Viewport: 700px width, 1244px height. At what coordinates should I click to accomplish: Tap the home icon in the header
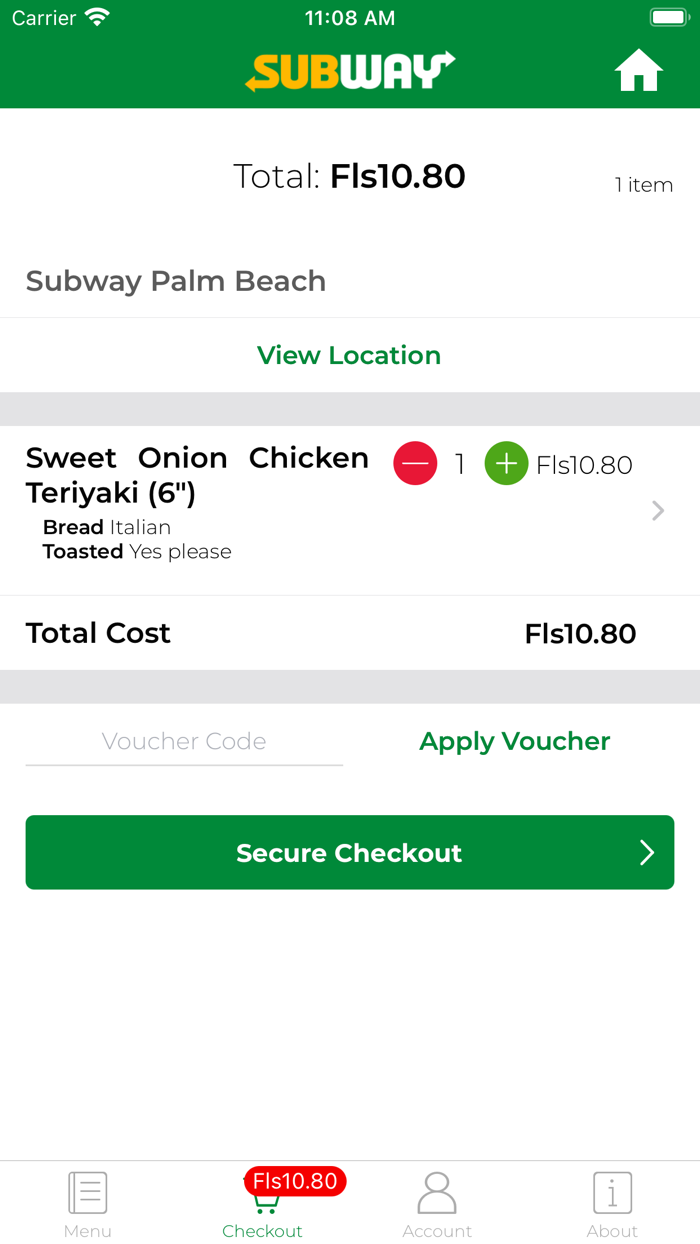tap(638, 70)
